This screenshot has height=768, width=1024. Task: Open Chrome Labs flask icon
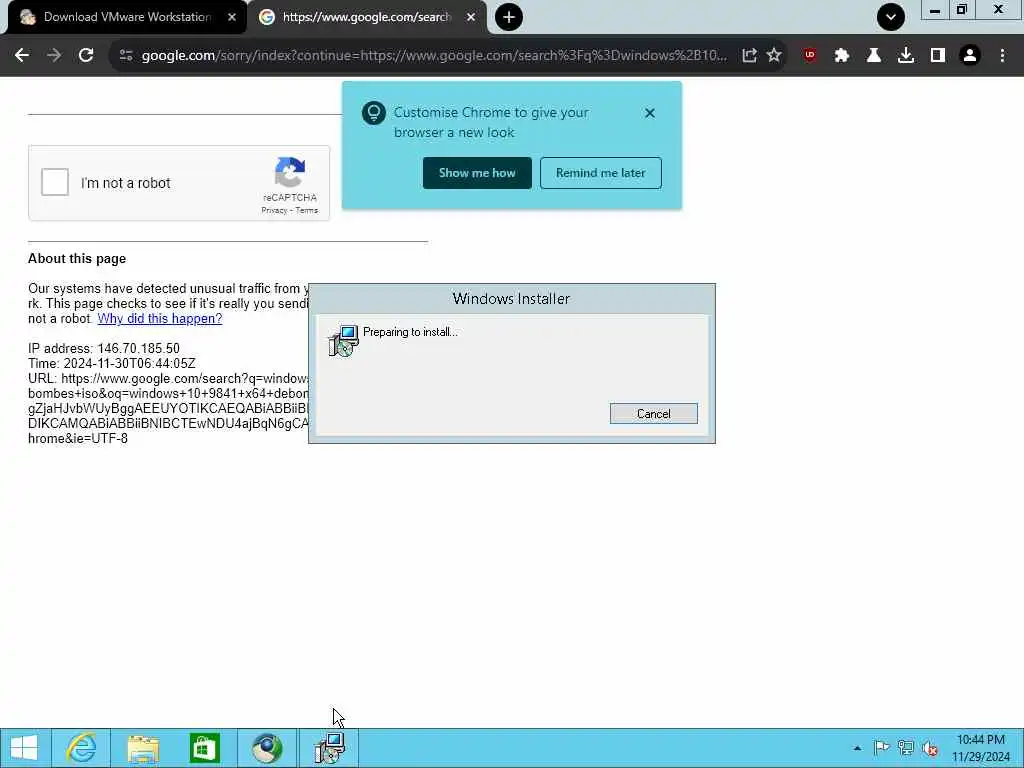click(x=874, y=56)
